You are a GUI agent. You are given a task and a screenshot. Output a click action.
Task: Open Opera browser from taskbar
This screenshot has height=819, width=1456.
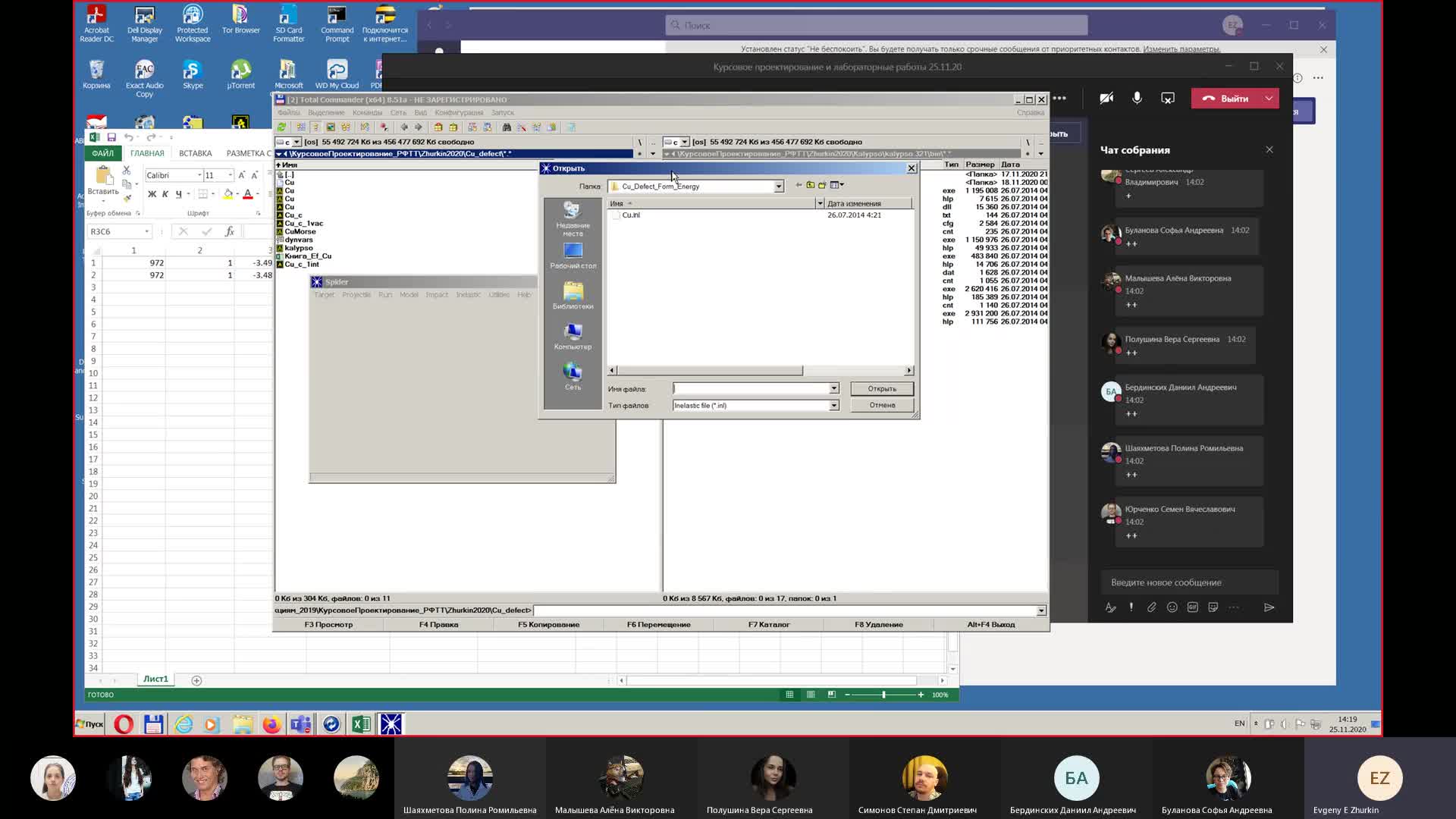[124, 724]
